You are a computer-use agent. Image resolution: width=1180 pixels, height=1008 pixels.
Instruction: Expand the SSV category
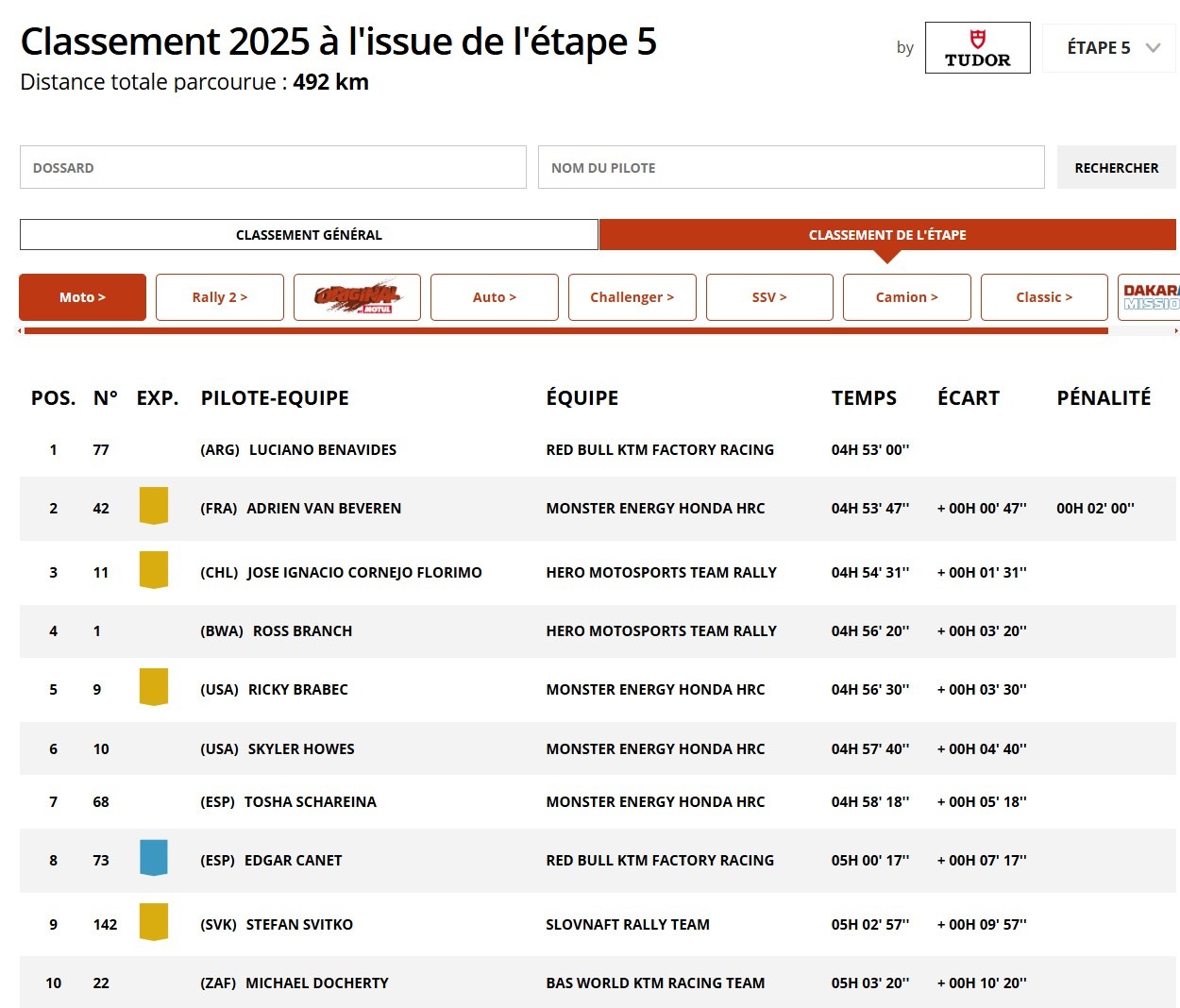tap(769, 296)
